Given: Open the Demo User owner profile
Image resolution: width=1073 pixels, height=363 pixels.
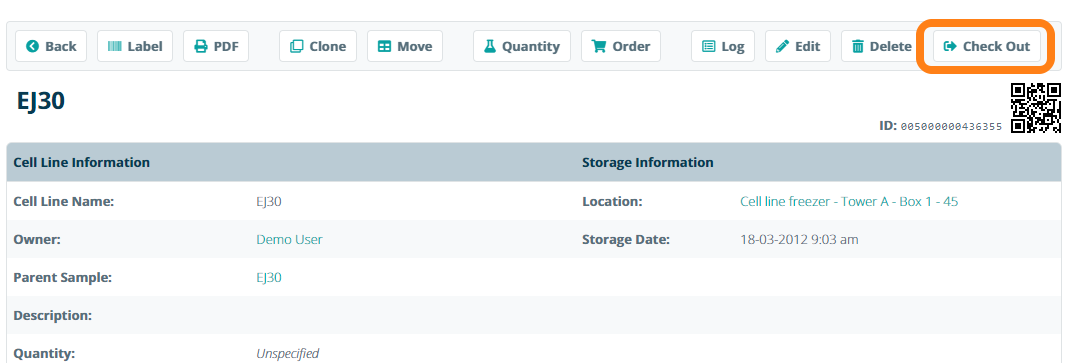Looking at the screenshot, I should coord(289,240).
